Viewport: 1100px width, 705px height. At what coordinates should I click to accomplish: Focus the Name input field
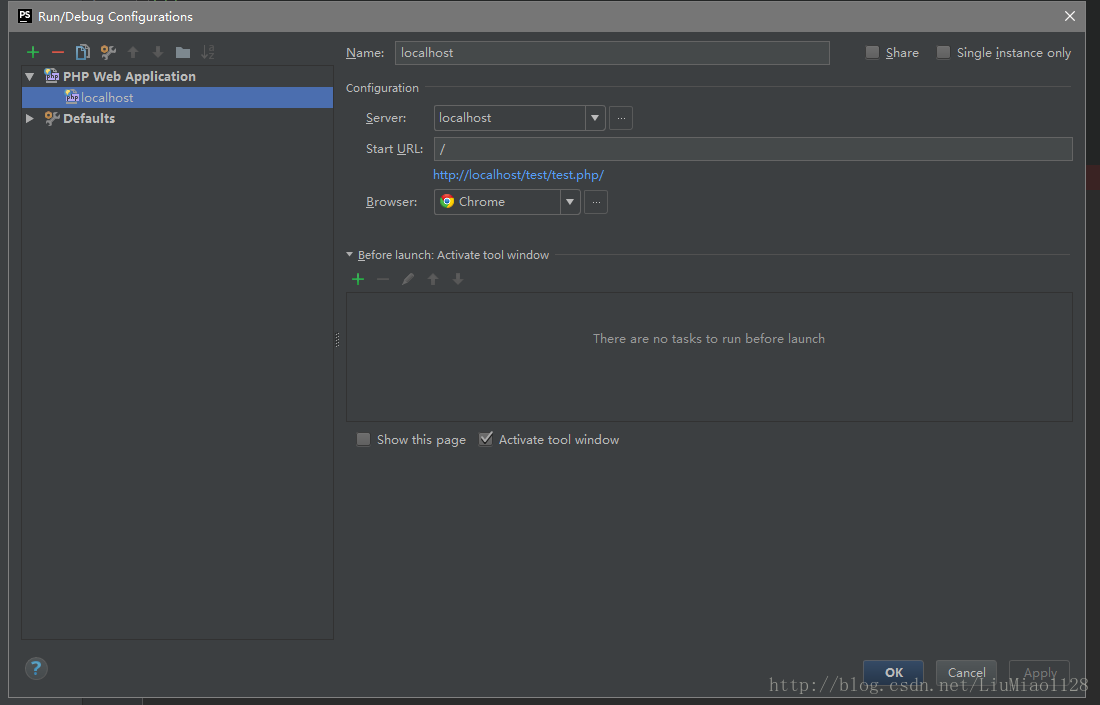pos(612,53)
